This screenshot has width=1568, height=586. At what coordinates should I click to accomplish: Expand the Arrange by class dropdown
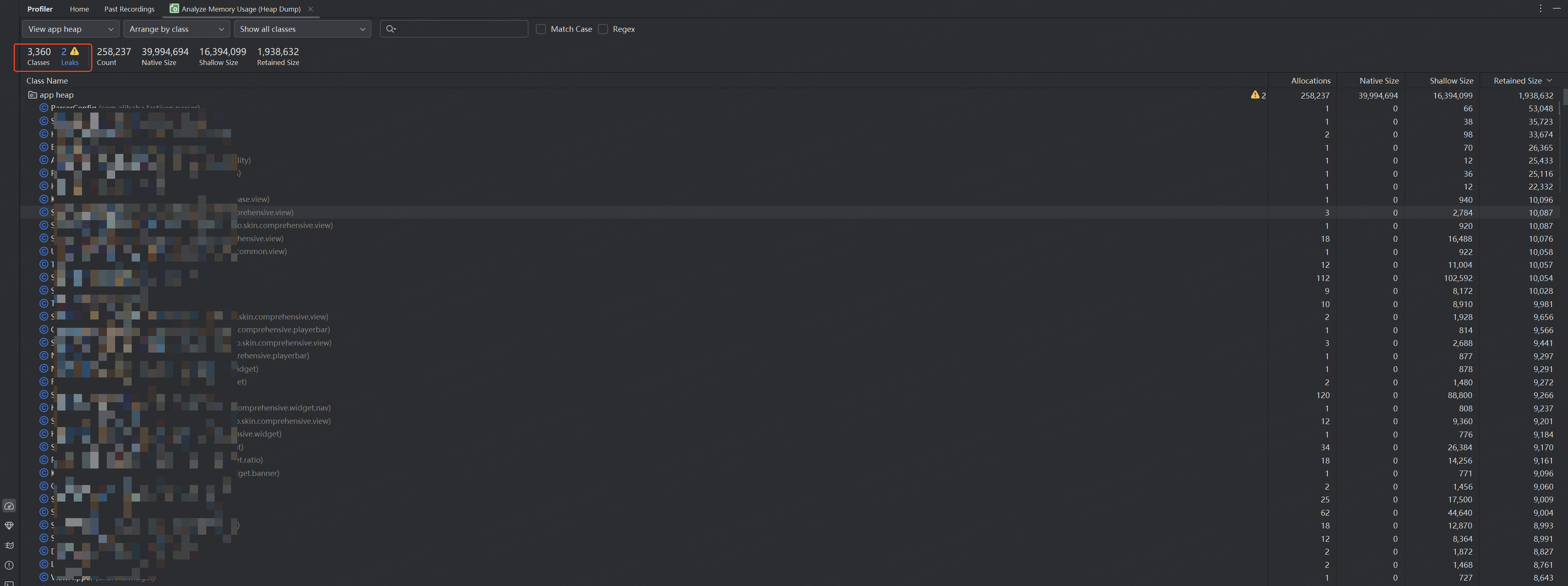176,29
